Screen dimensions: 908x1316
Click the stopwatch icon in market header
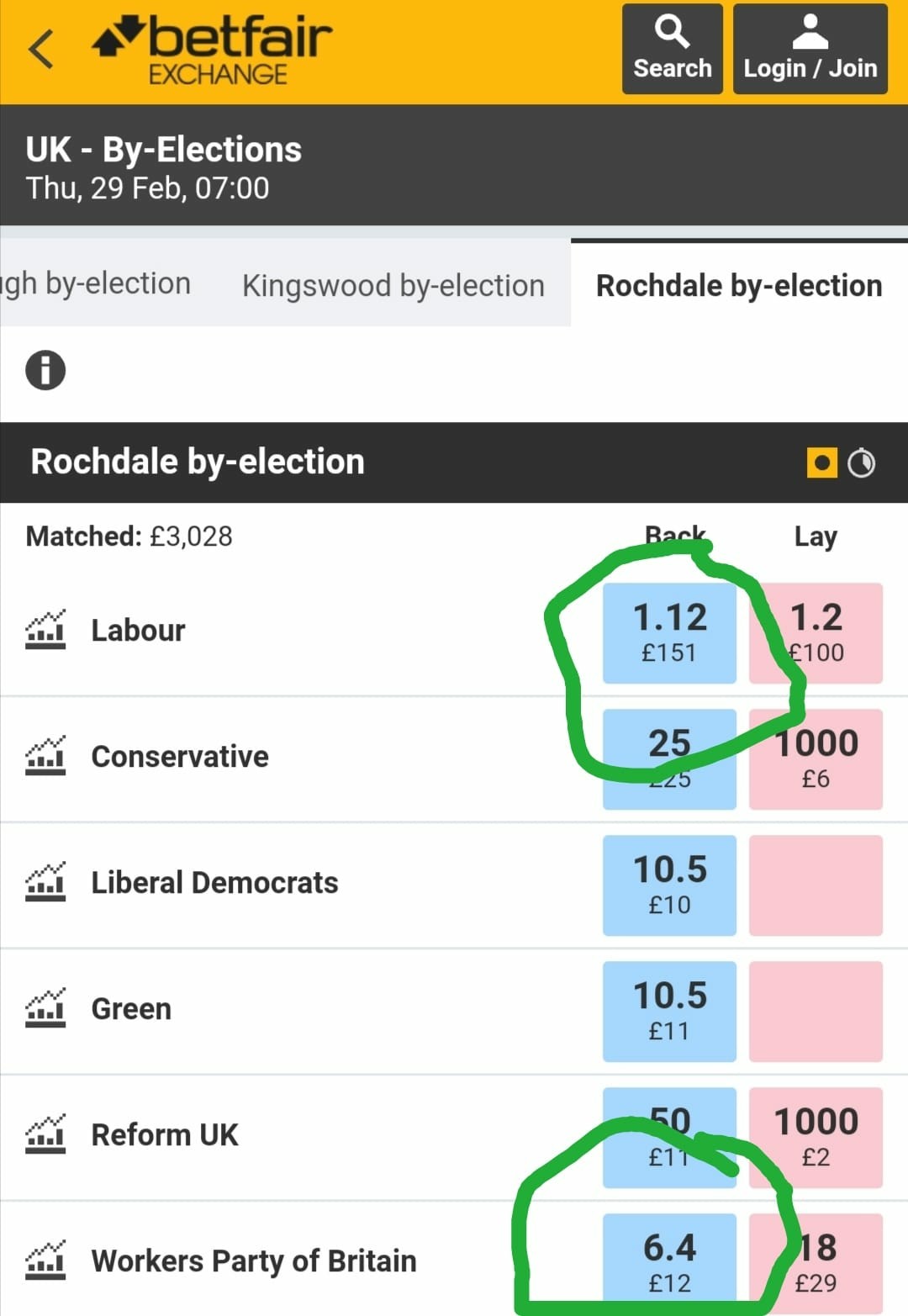click(x=862, y=462)
